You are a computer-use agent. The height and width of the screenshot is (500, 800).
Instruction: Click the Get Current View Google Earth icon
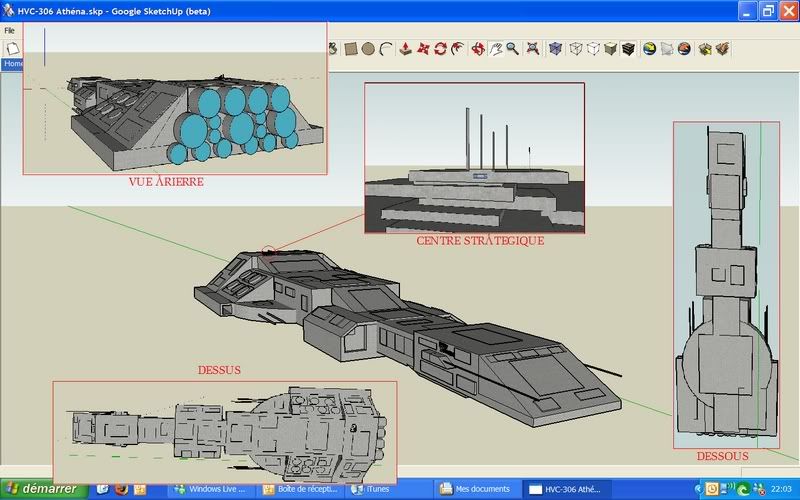click(649, 49)
